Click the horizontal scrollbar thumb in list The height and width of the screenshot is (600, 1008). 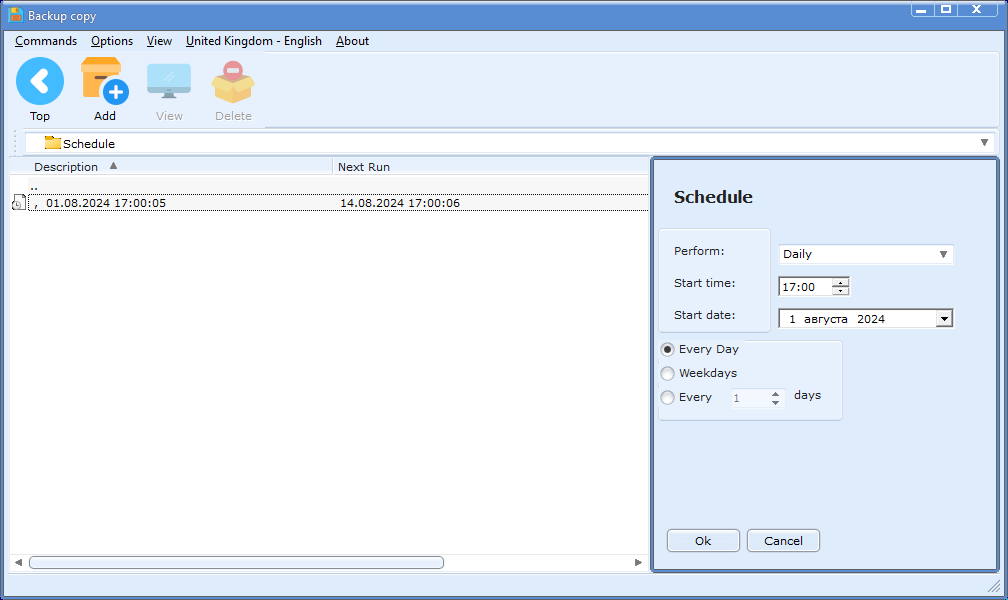(x=236, y=563)
